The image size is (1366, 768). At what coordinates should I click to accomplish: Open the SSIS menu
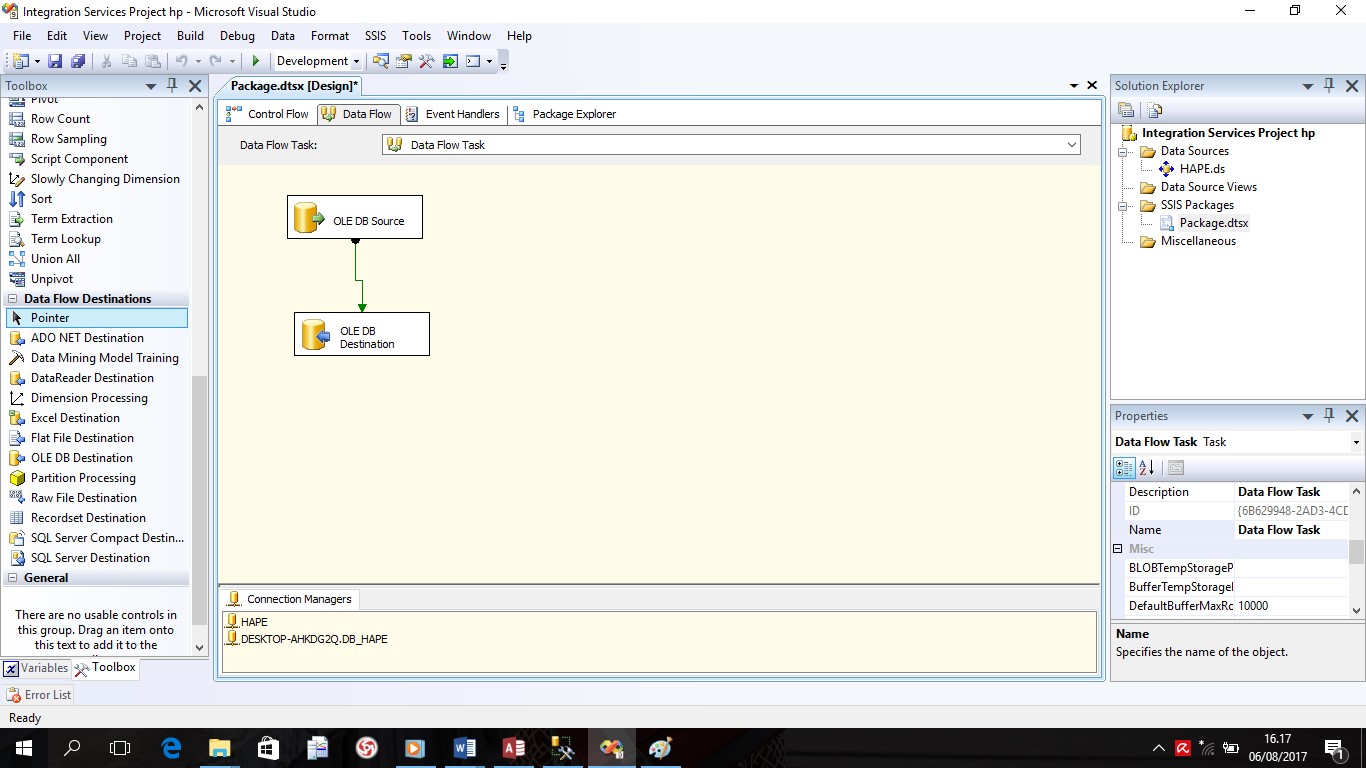point(375,36)
